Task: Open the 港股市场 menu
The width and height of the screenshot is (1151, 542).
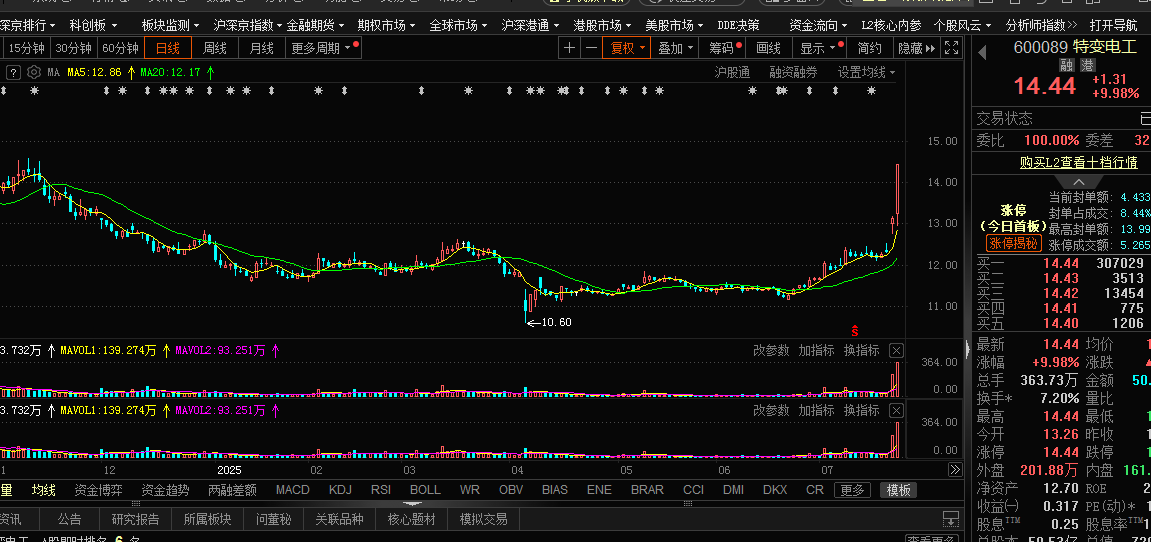Action: [x=602, y=25]
